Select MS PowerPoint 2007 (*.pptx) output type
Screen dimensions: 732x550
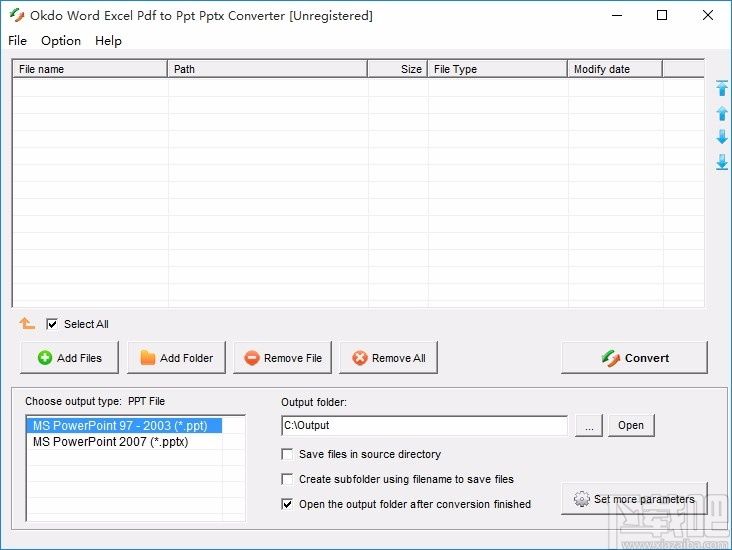(x=124, y=442)
